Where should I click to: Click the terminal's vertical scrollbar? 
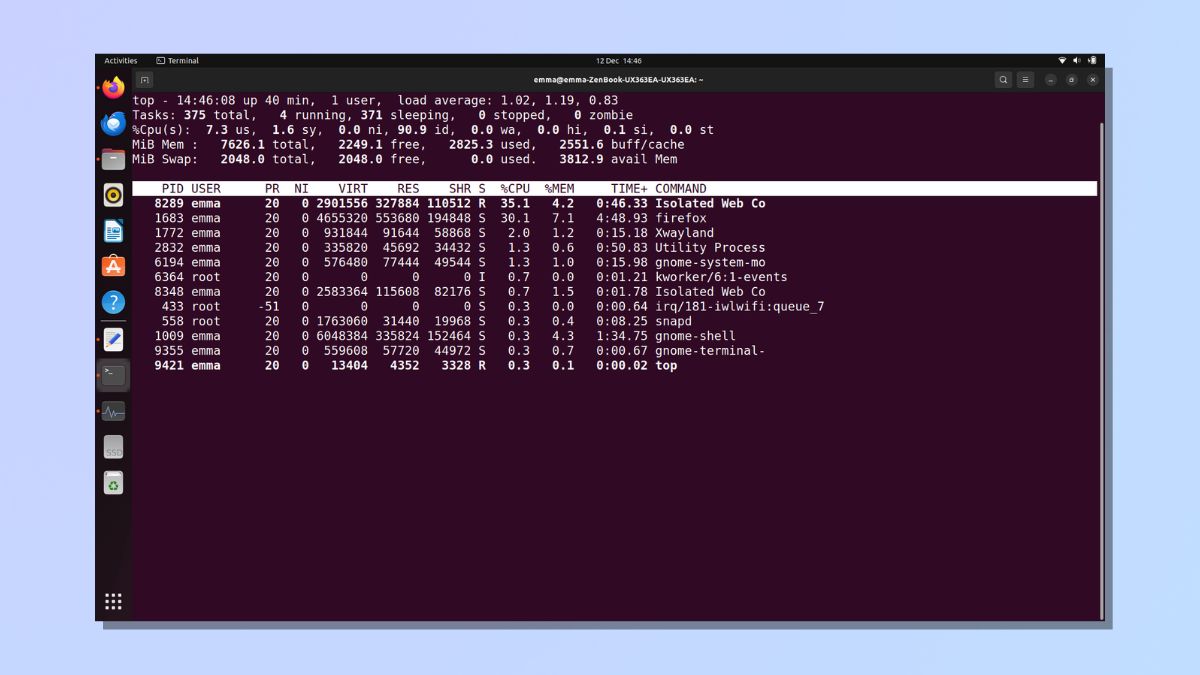(1101, 370)
